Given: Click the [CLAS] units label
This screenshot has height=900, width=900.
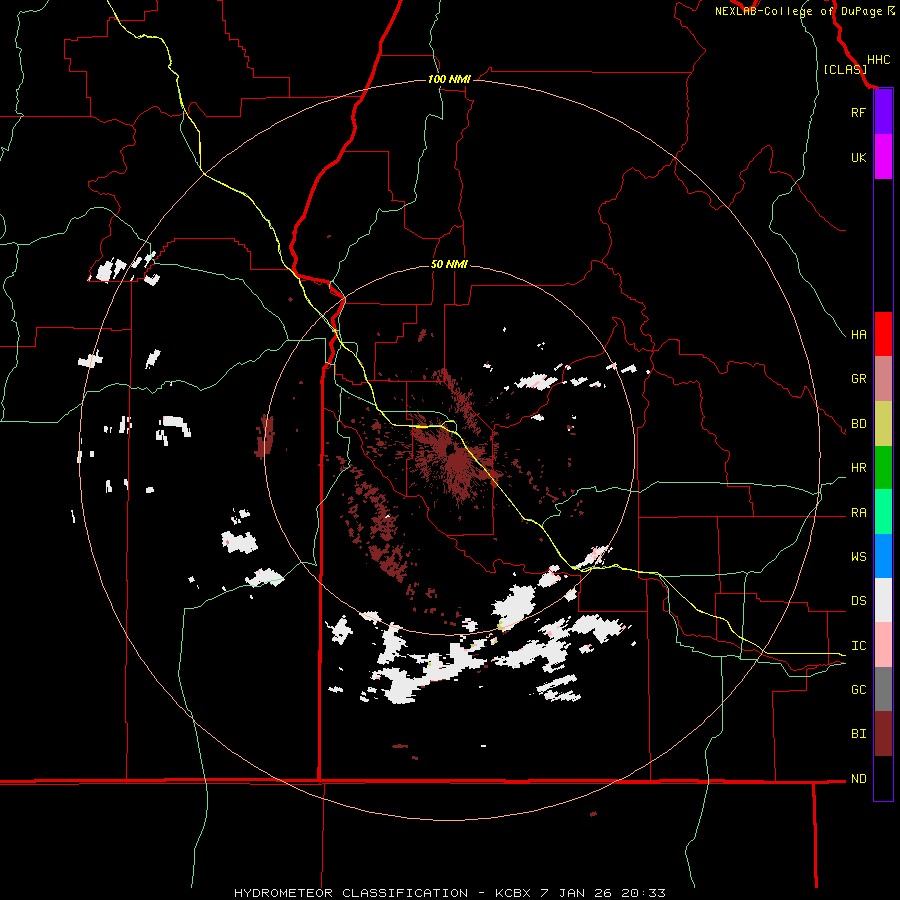Looking at the screenshot, I should [845, 69].
